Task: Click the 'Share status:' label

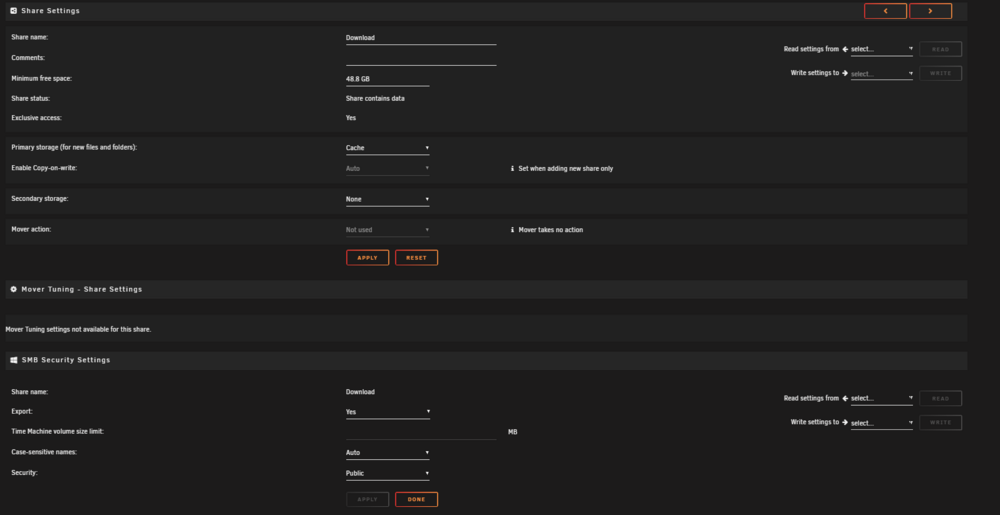Action: point(31,99)
